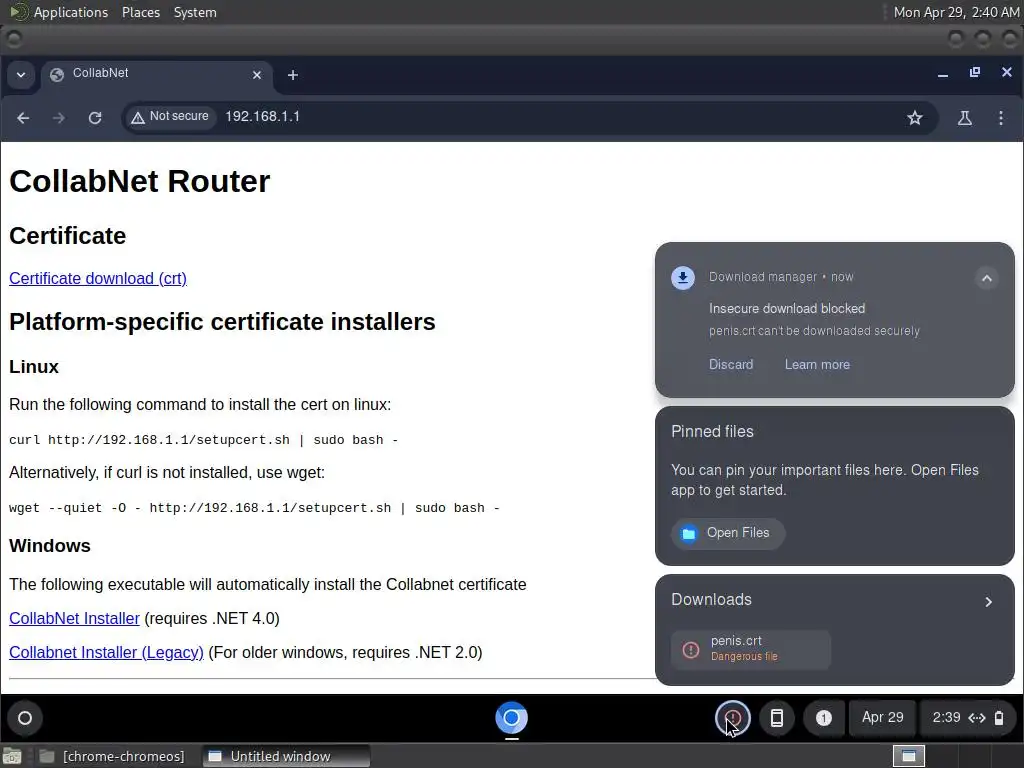Open the notification counter showing 1
The image size is (1024, 768).
[x=824, y=718]
